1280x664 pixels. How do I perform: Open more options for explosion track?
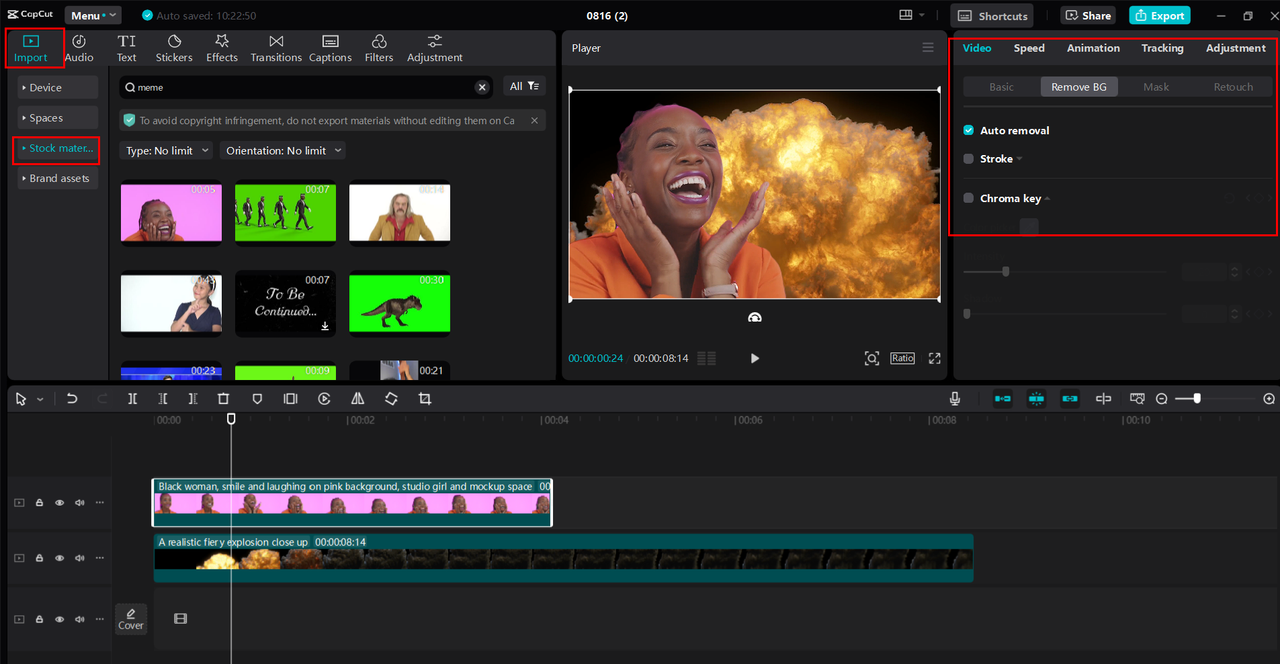click(99, 558)
